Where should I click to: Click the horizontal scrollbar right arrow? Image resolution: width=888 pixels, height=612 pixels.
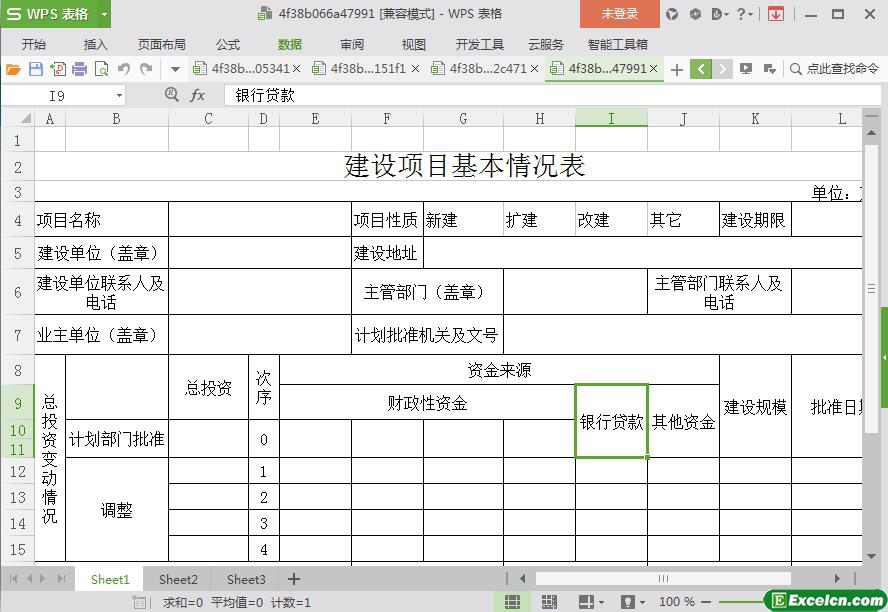tap(837, 578)
